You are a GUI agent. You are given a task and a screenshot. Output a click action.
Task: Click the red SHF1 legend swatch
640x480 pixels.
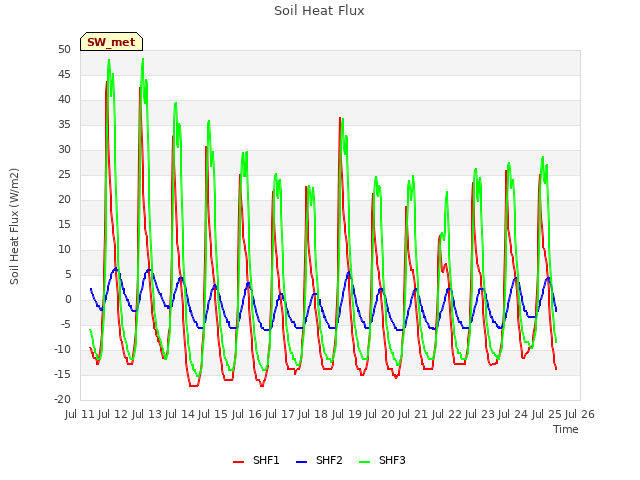coord(238,462)
